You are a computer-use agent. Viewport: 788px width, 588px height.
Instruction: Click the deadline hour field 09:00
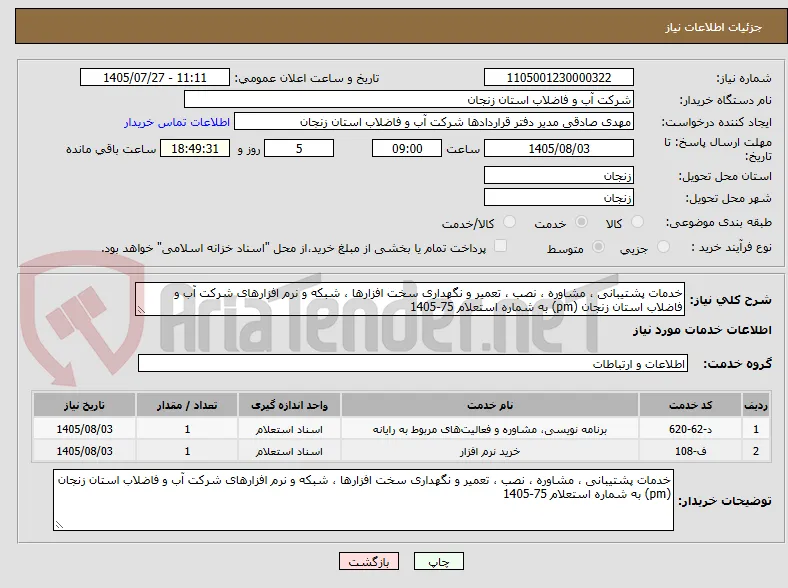407,148
